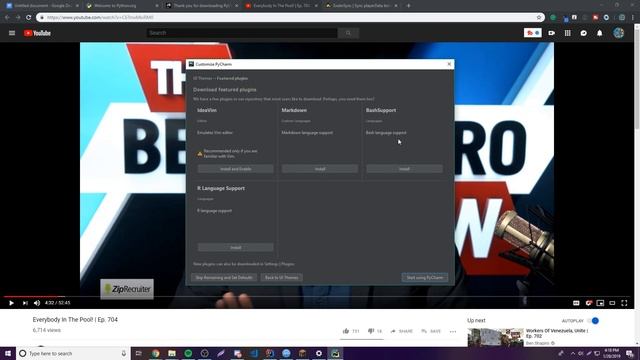
Task: Click the taskbar clock
Action: [x=611, y=353]
